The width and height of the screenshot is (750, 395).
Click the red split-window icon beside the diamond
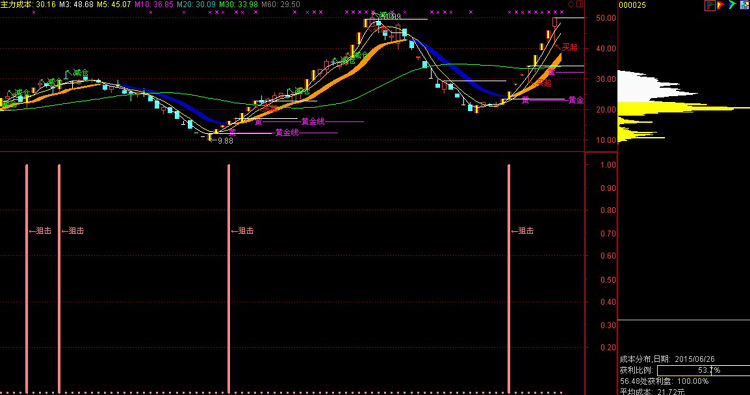click(580, 4)
